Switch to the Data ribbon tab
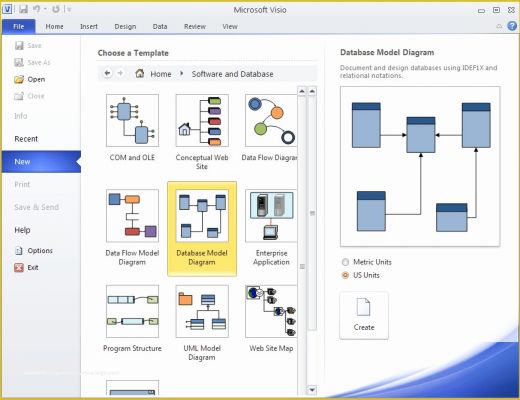The image size is (520, 400). coord(160,26)
